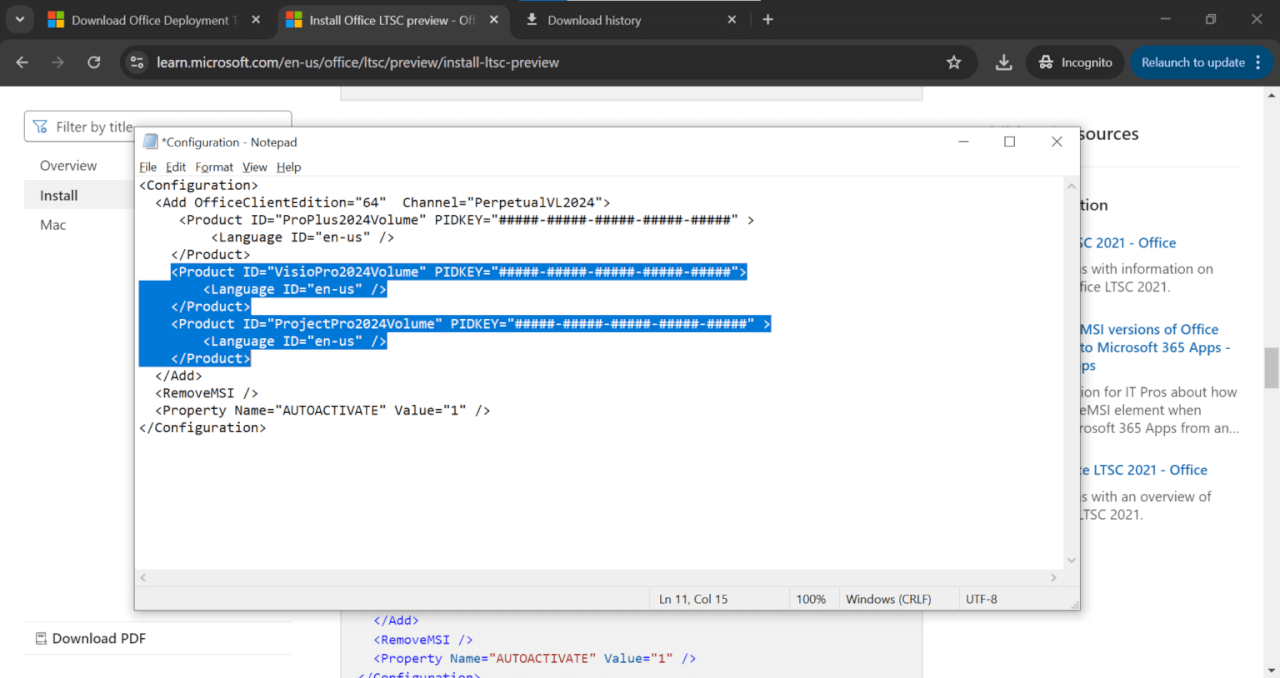
Task: Click the Incognito badge in the toolbar
Action: coord(1075,62)
